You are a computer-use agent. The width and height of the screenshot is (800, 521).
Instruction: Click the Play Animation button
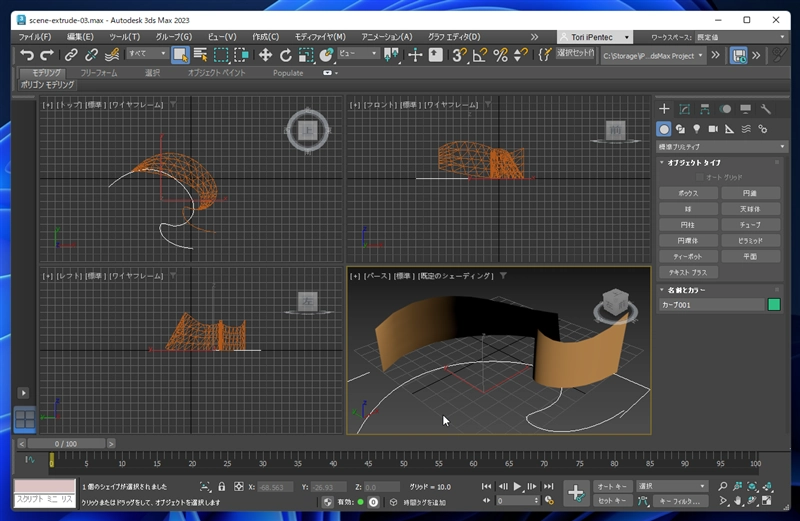point(517,486)
